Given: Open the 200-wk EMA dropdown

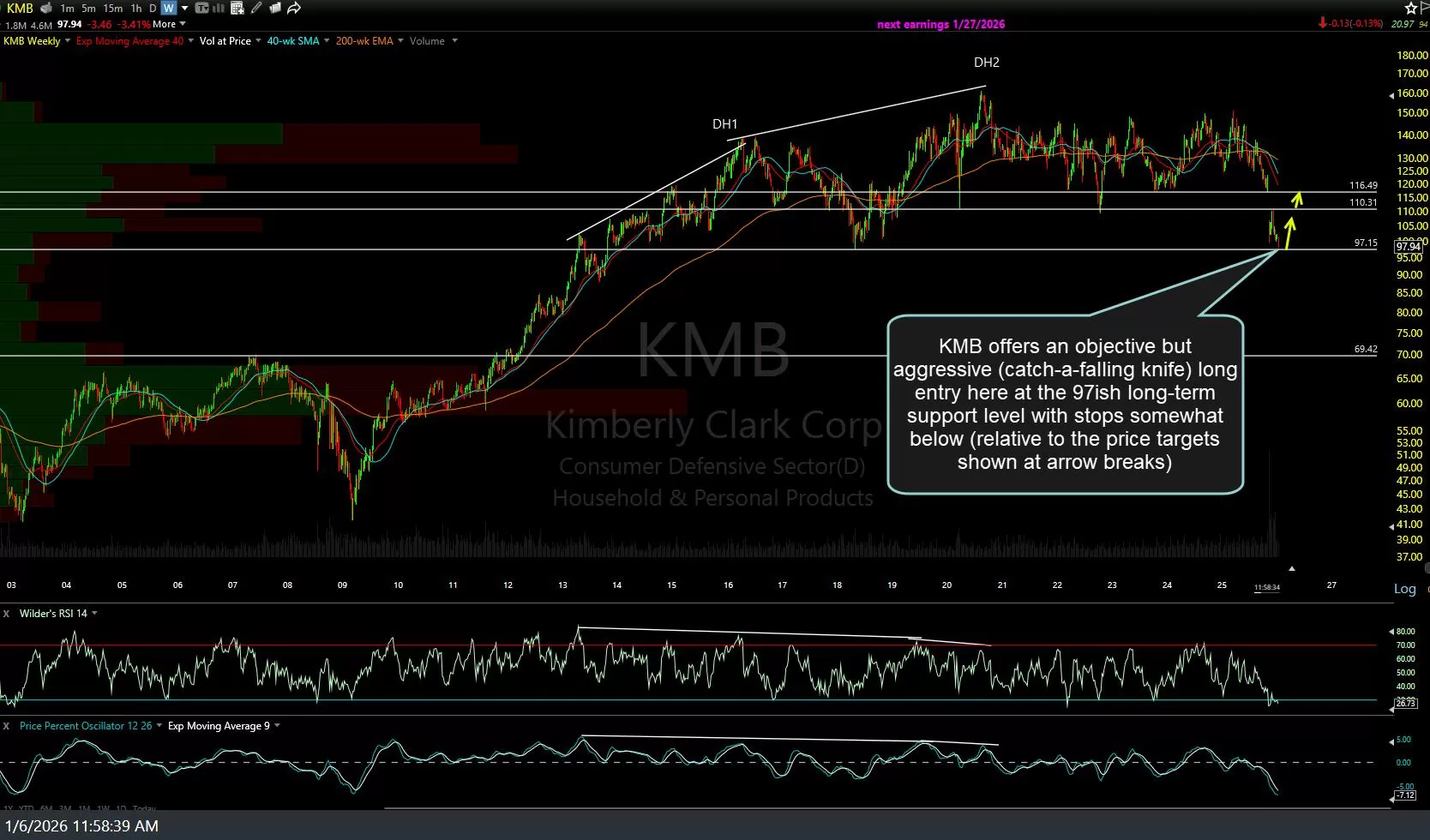Looking at the screenshot, I should pos(400,41).
